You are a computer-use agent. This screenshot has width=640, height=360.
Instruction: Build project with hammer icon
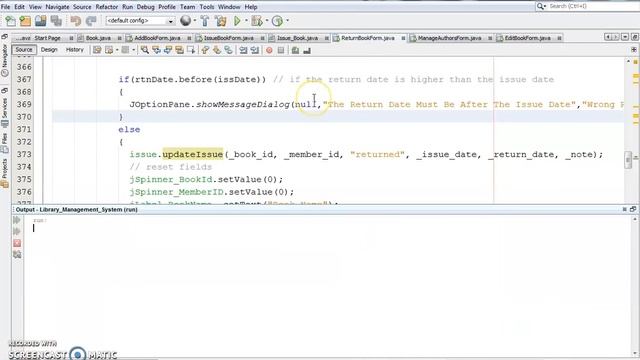205,21
